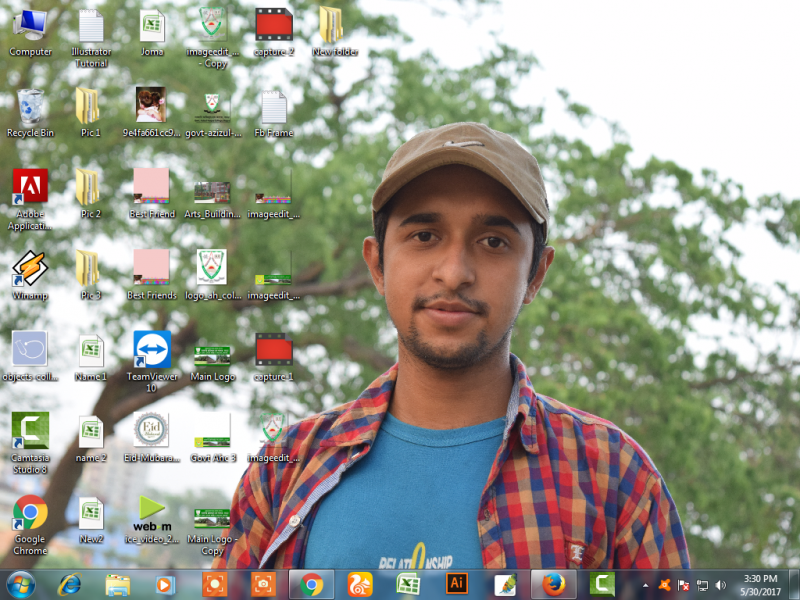Open the taskbar clock showing 3:30 PM
Image resolution: width=800 pixels, height=600 pixels.
(x=762, y=585)
